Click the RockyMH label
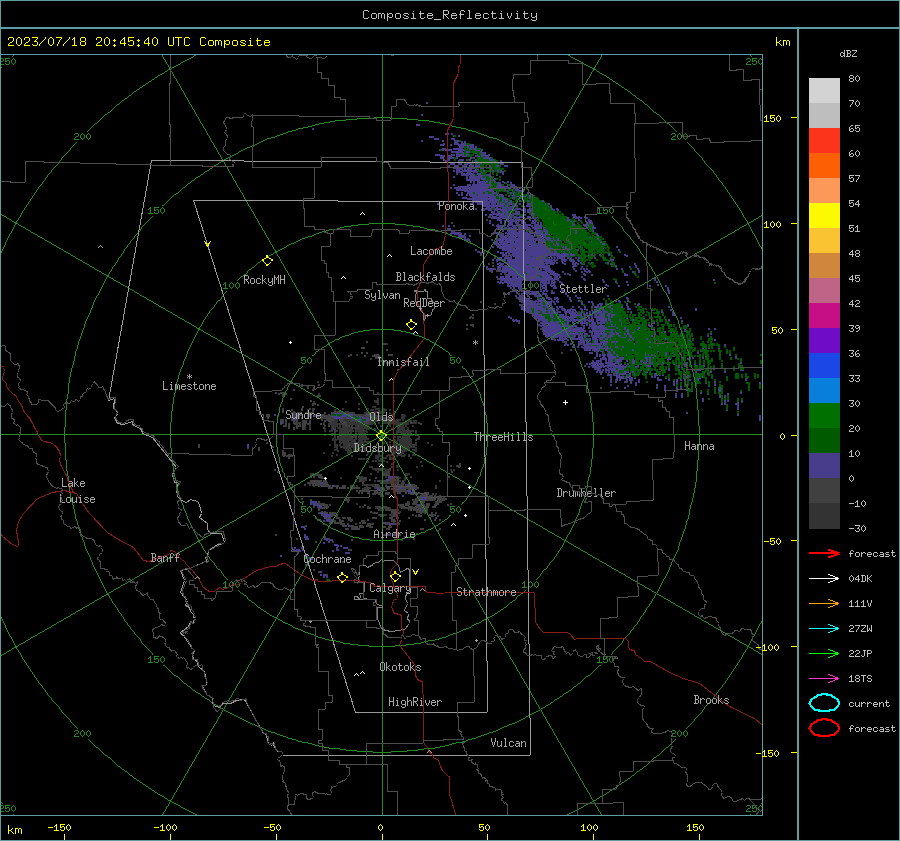This screenshot has height=841, width=900. [x=264, y=280]
